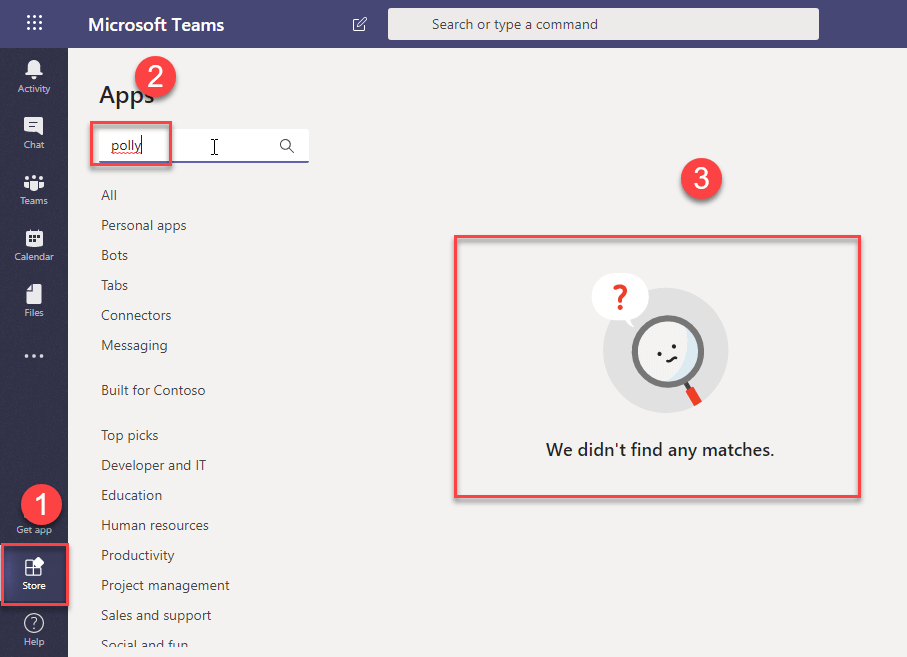Viewport: 907px width, 657px height.
Task: Select the All apps category
Action: coord(109,195)
